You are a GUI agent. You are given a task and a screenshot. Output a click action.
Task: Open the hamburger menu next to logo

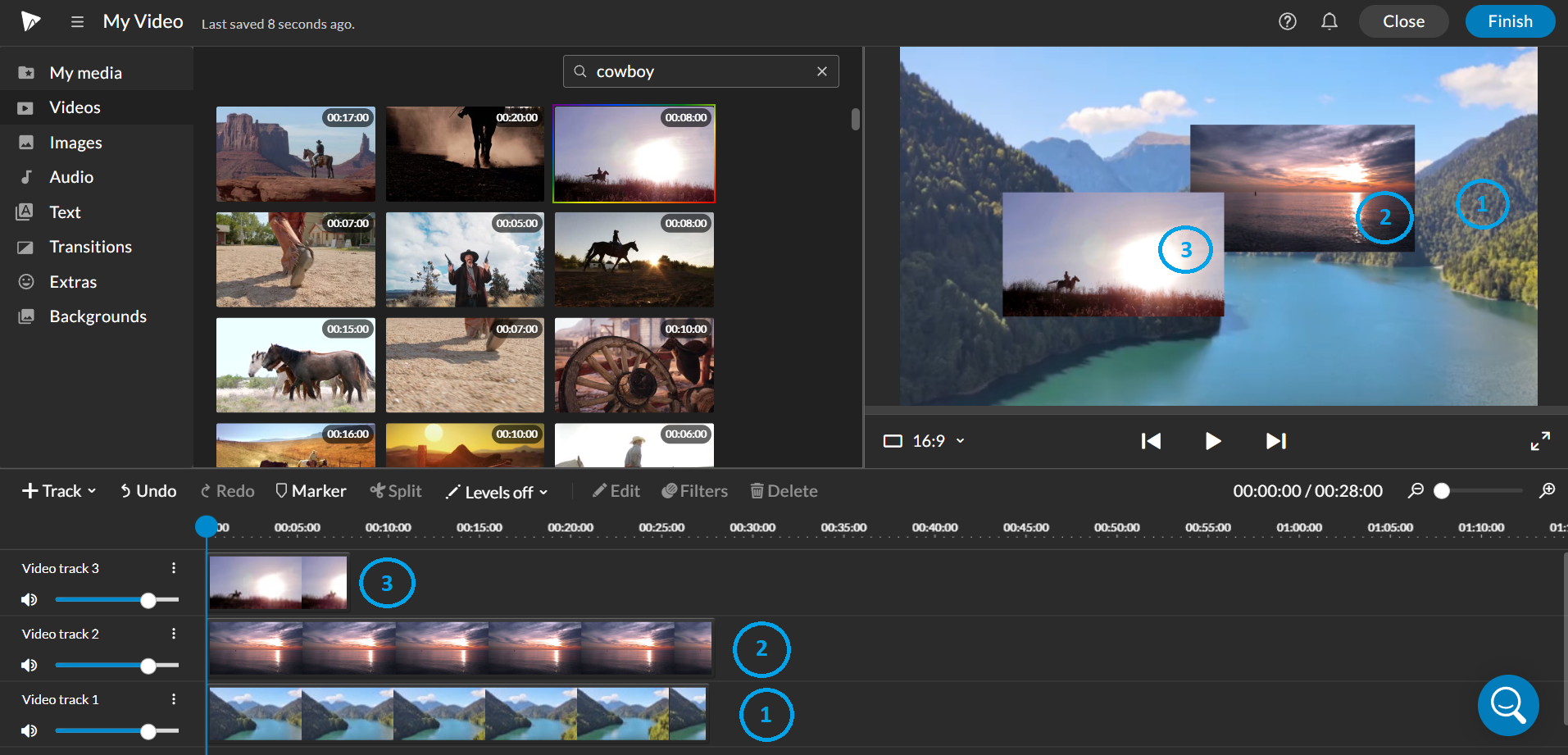[77, 21]
